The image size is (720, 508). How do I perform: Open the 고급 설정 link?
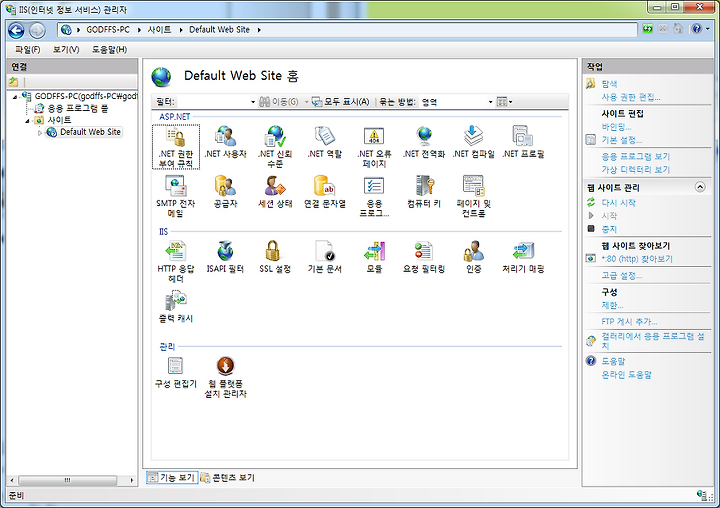622,276
